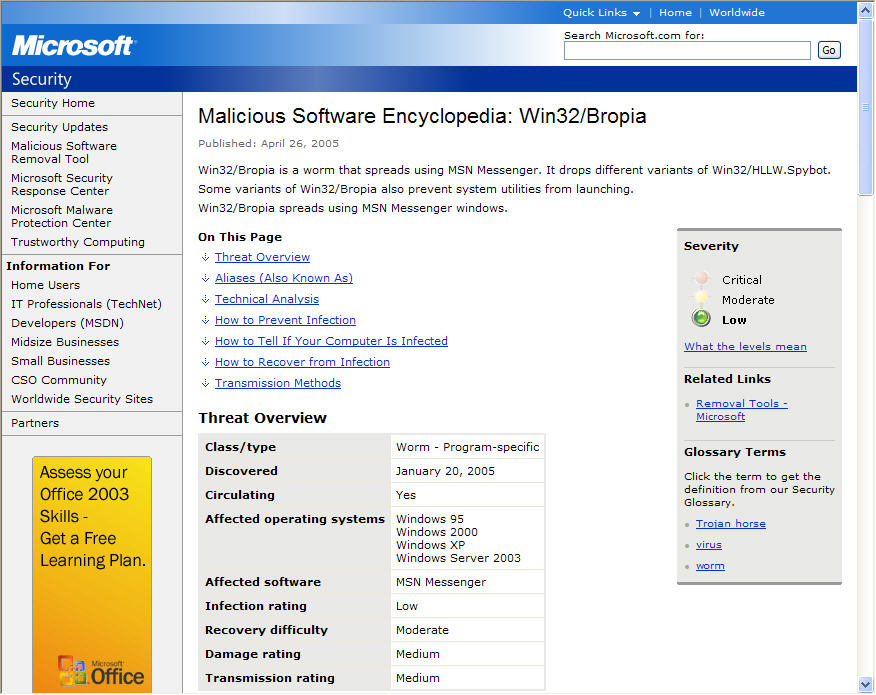Click the red Critical severity indicator

tap(702, 278)
